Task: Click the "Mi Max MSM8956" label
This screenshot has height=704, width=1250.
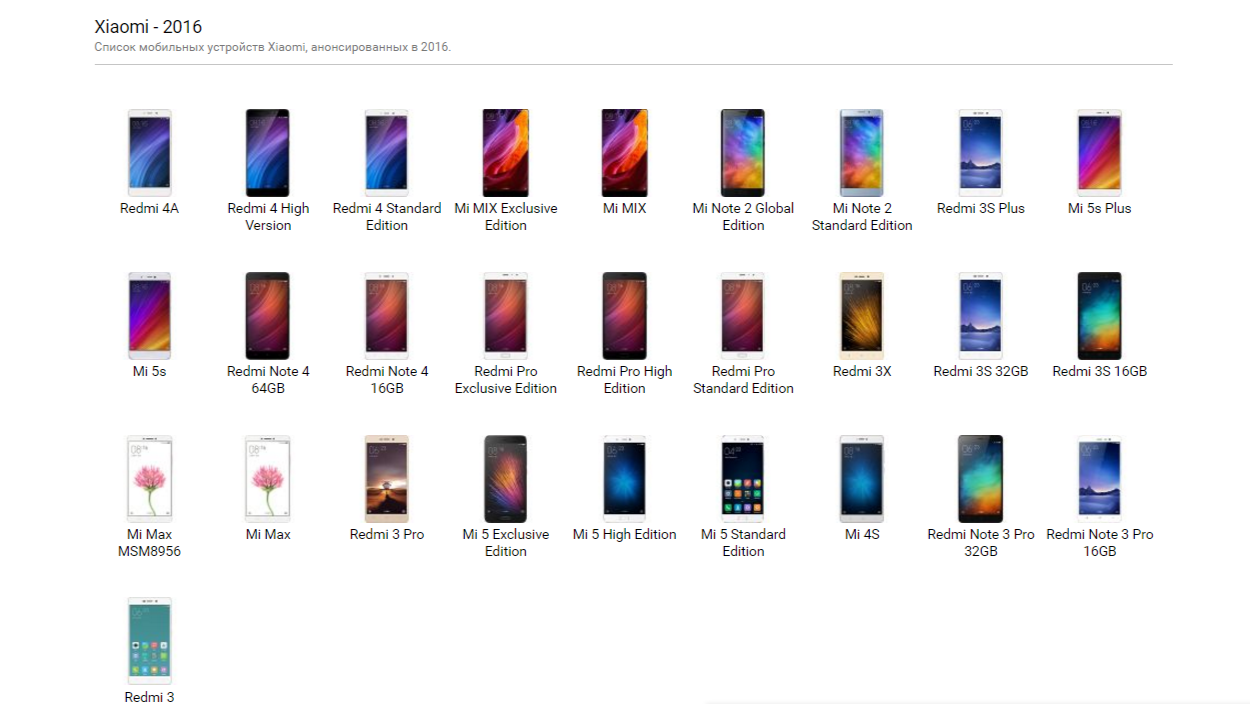Action: pos(149,543)
